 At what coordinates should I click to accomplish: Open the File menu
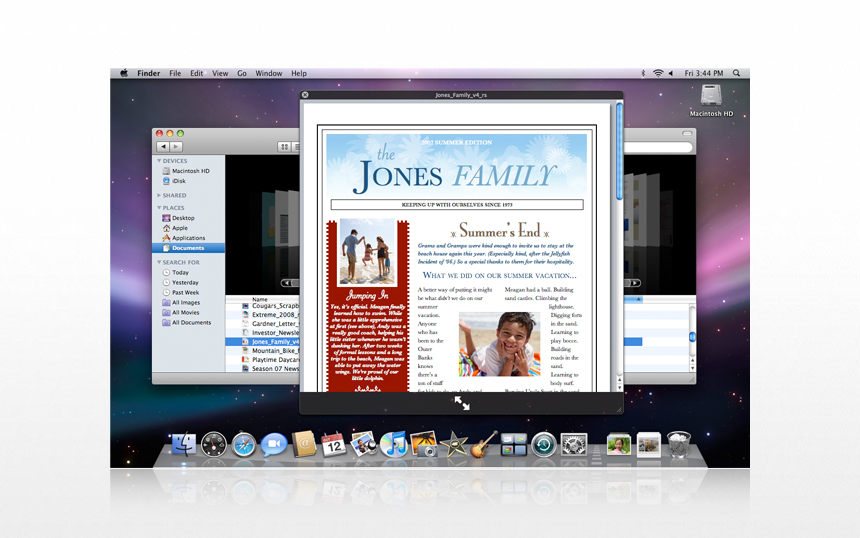pyautogui.click(x=175, y=73)
